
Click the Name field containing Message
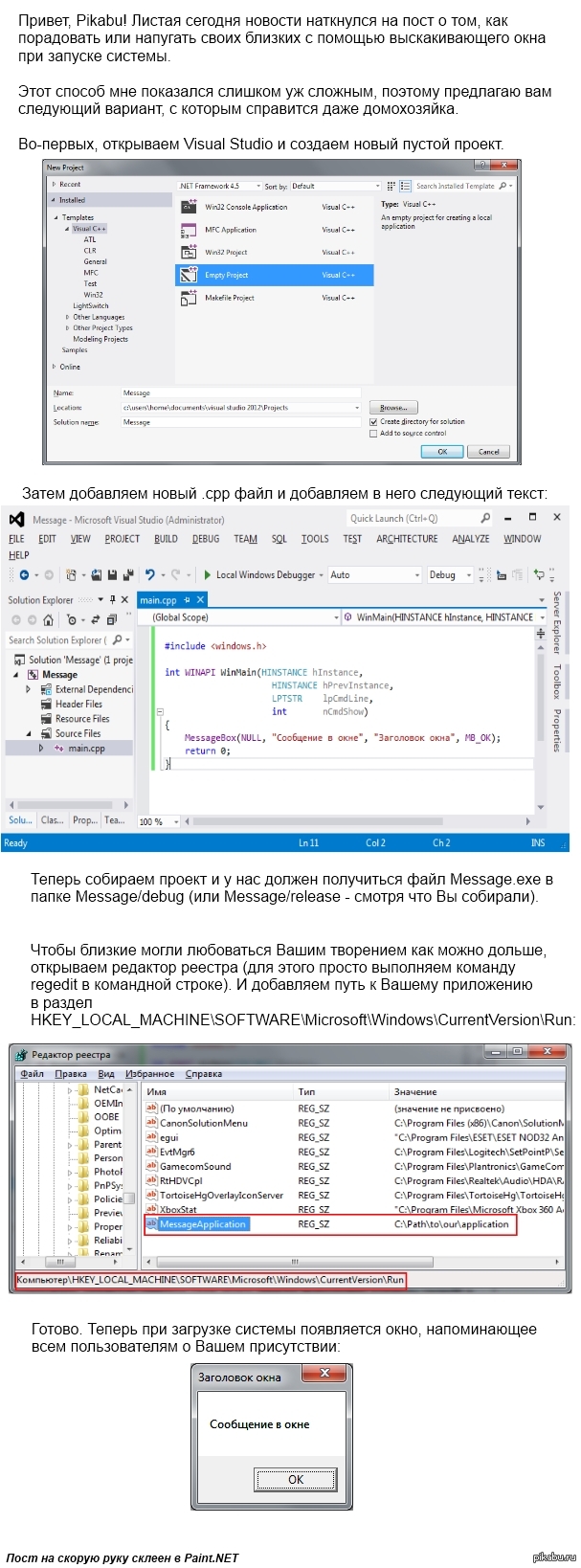click(241, 392)
